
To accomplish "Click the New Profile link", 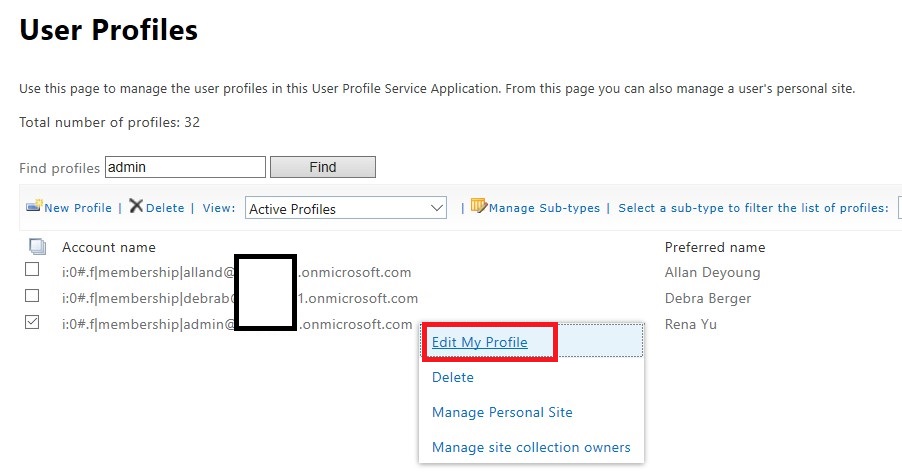I will 78,208.
